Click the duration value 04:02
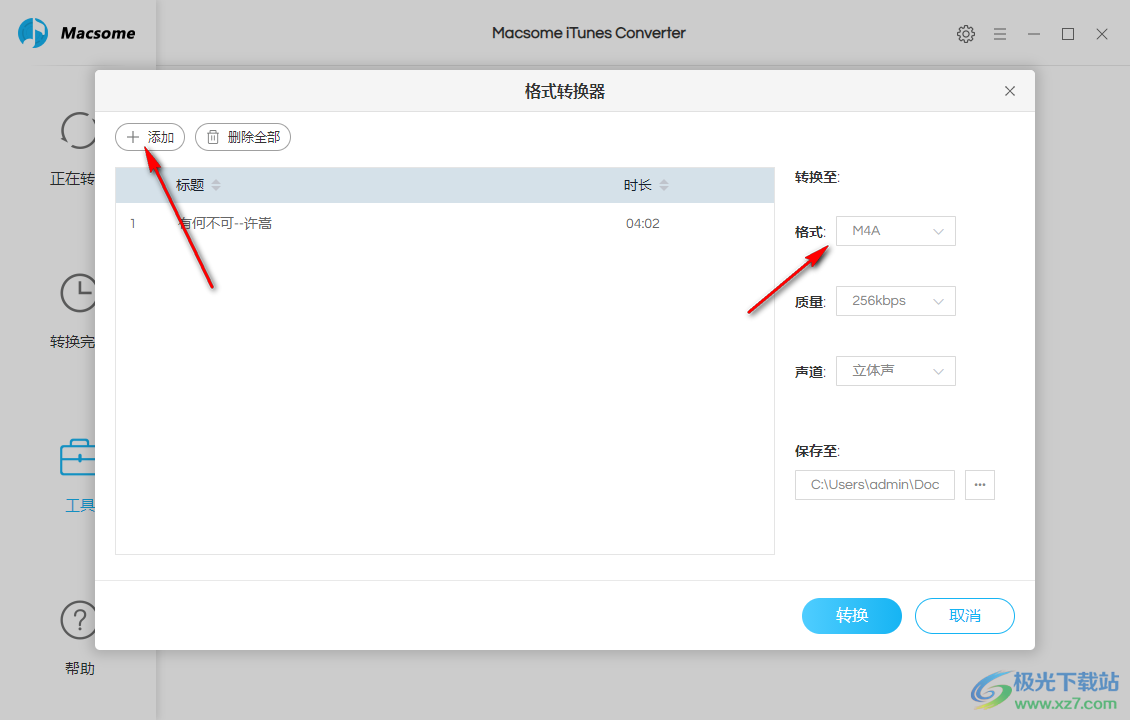 pos(642,223)
